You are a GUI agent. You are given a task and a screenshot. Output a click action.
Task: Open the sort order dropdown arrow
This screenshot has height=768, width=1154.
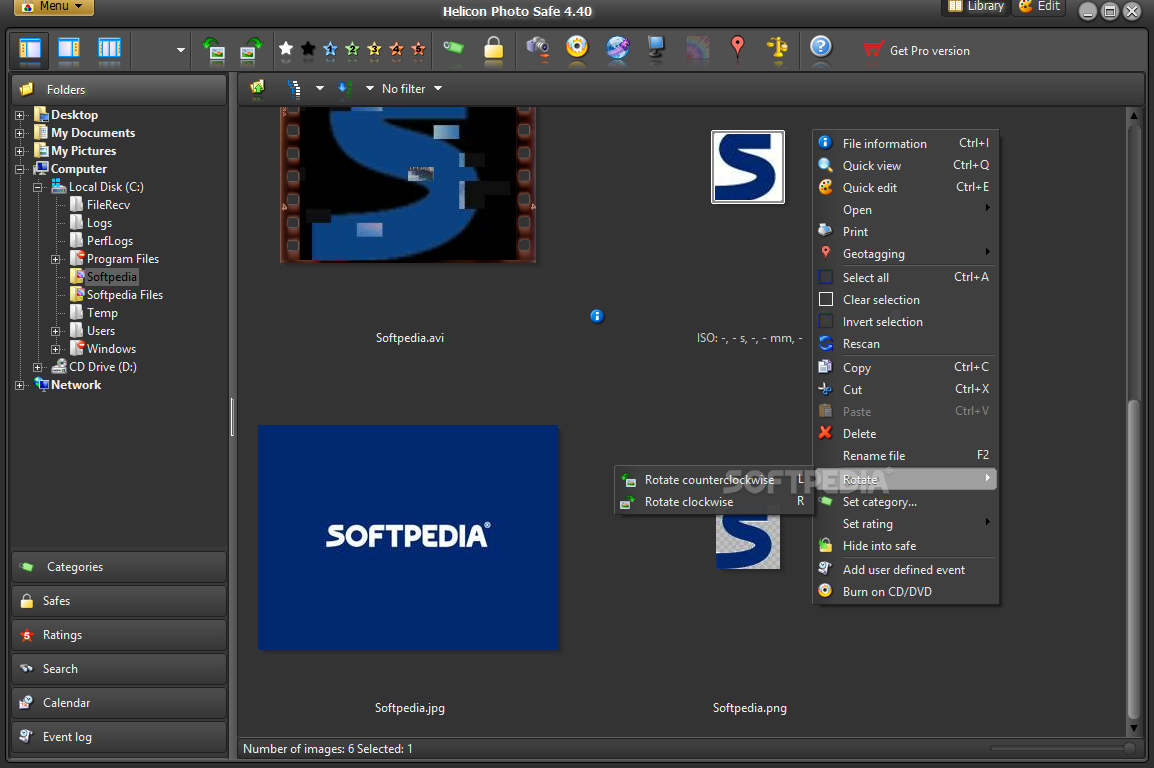(369, 88)
